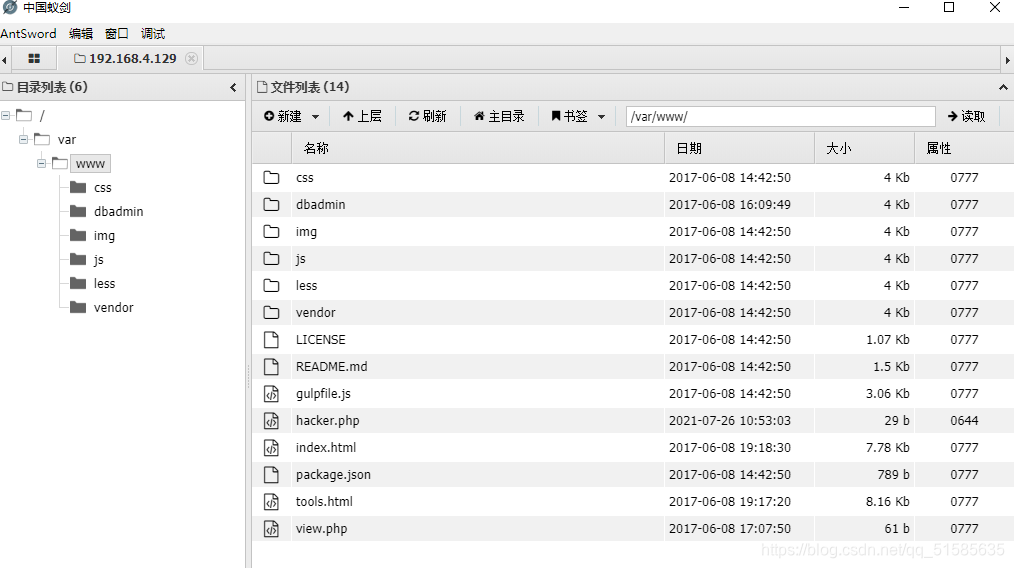Collapse the root / tree node

pos(5,116)
